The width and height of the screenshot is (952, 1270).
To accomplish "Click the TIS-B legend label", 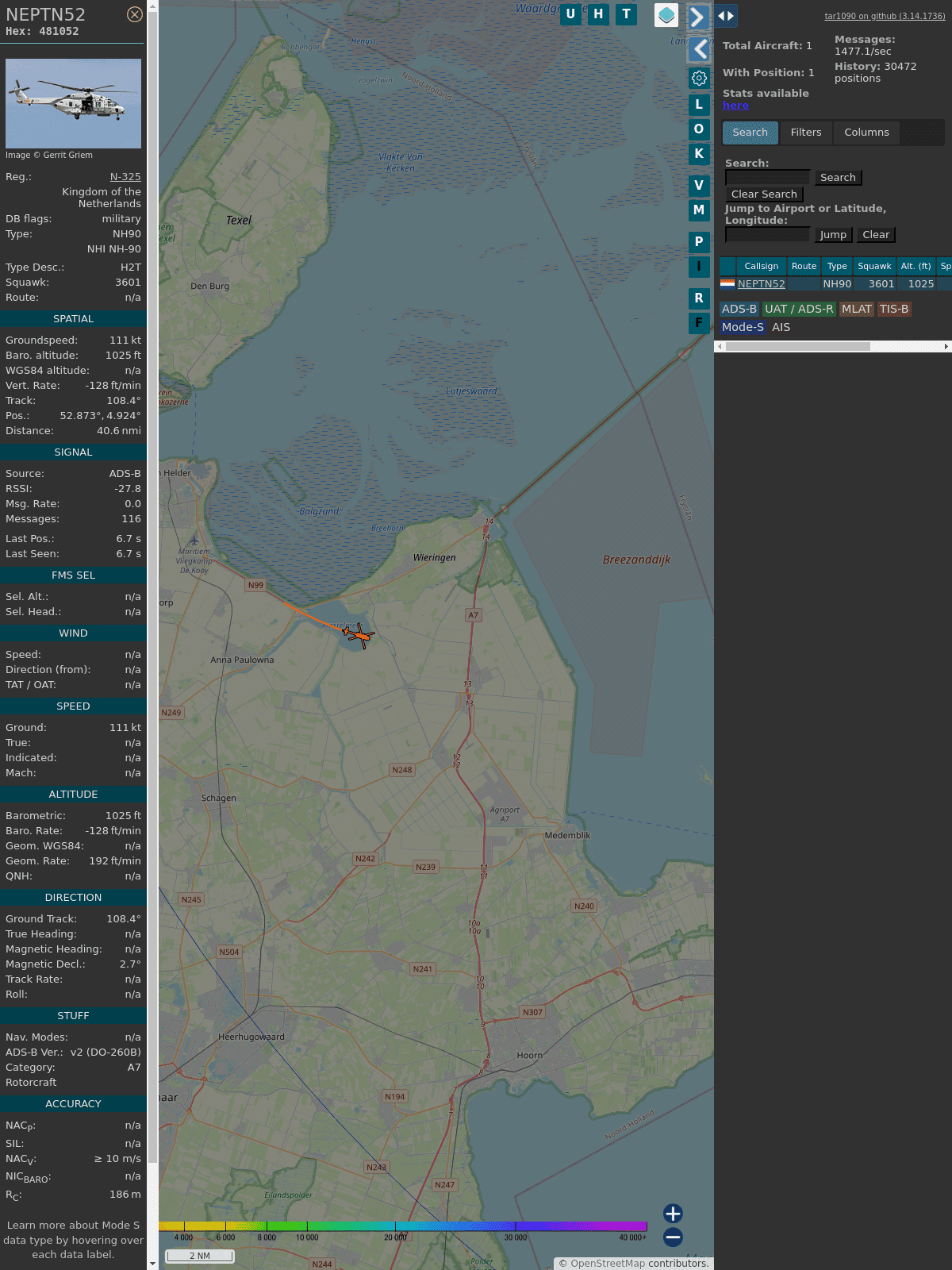I will pos(894,310).
